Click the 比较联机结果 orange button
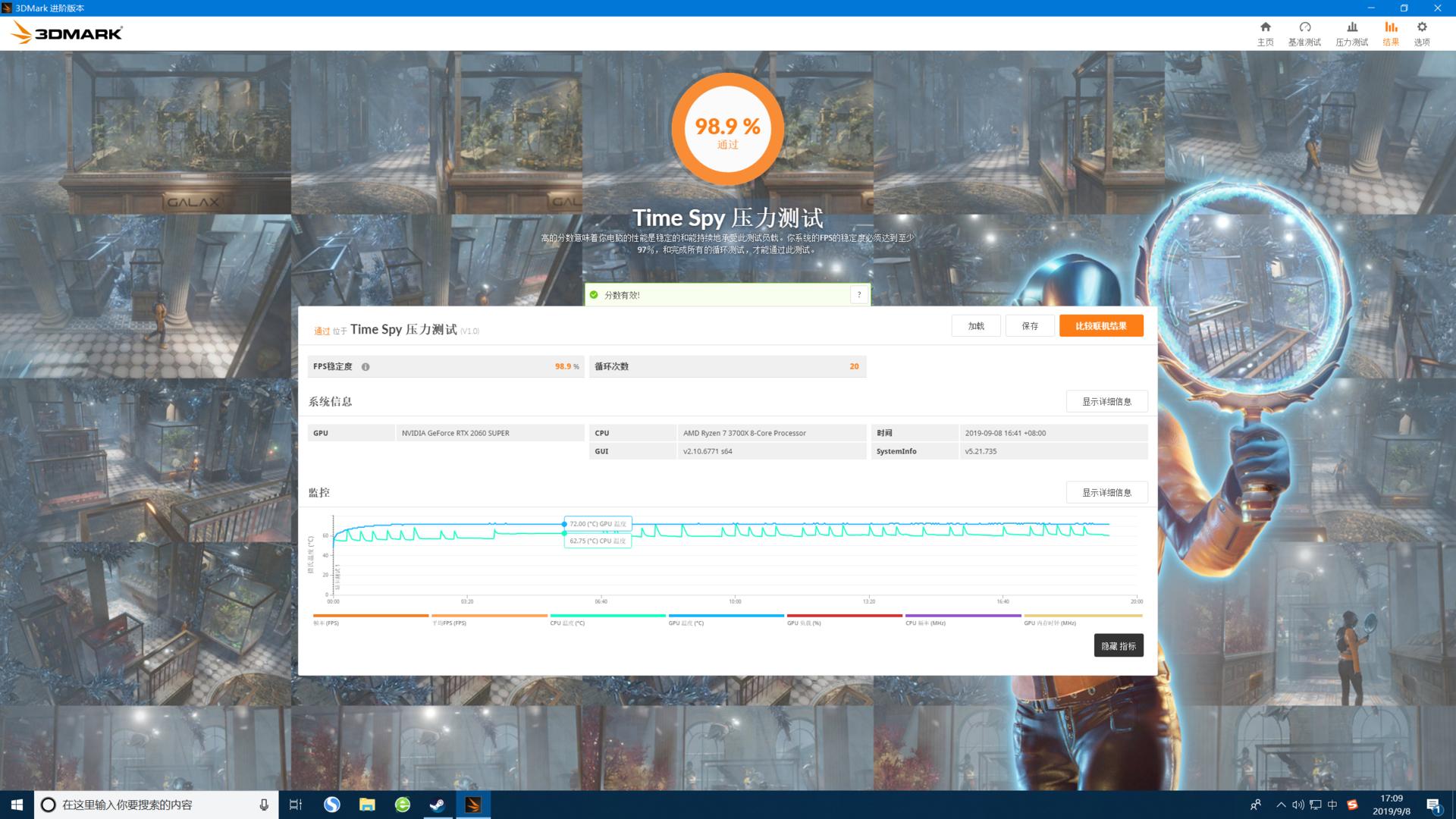The width and height of the screenshot is (1456, 819). (1101, 326)
